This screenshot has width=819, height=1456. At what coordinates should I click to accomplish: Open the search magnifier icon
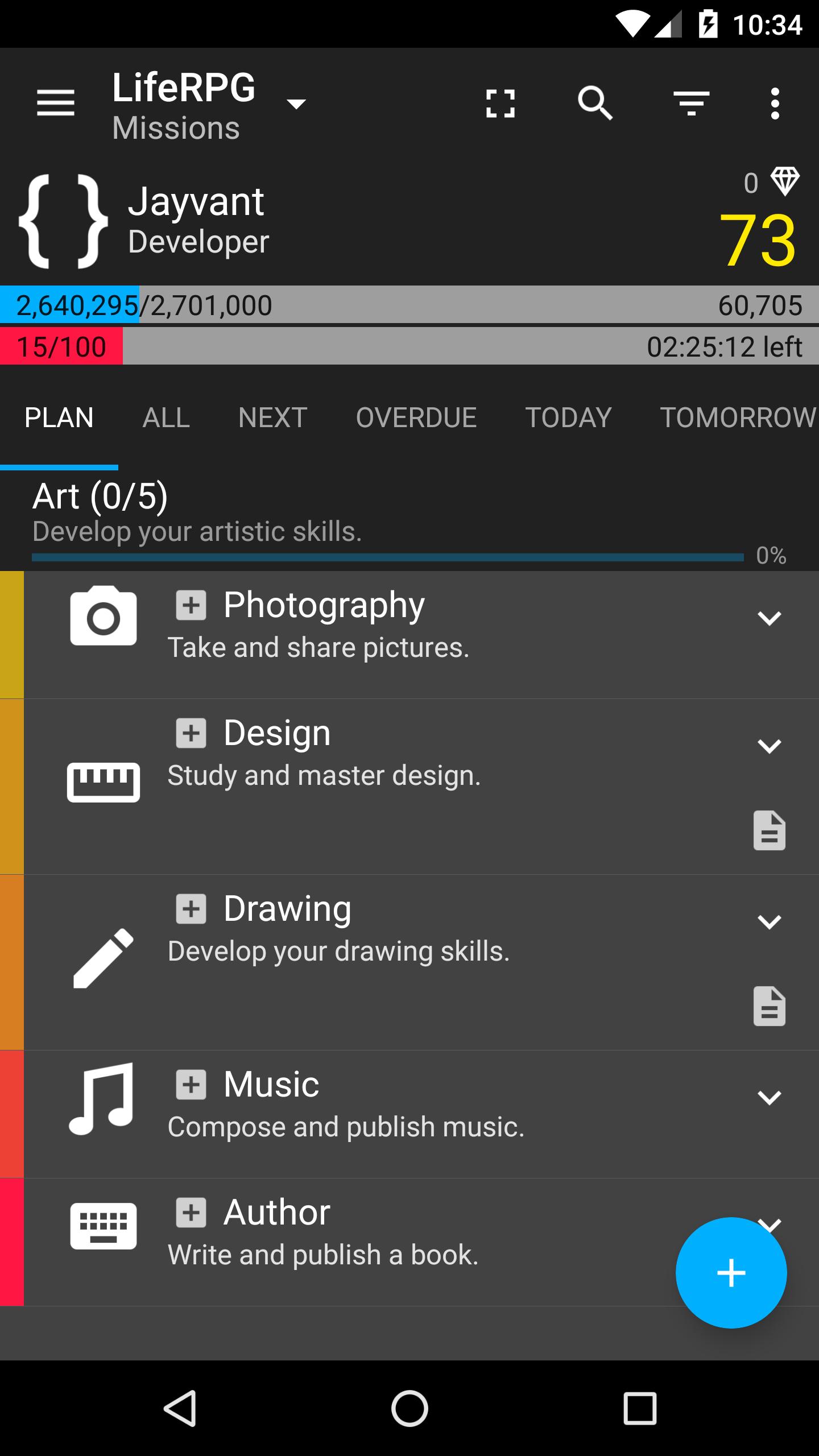(x=595, y=103)
